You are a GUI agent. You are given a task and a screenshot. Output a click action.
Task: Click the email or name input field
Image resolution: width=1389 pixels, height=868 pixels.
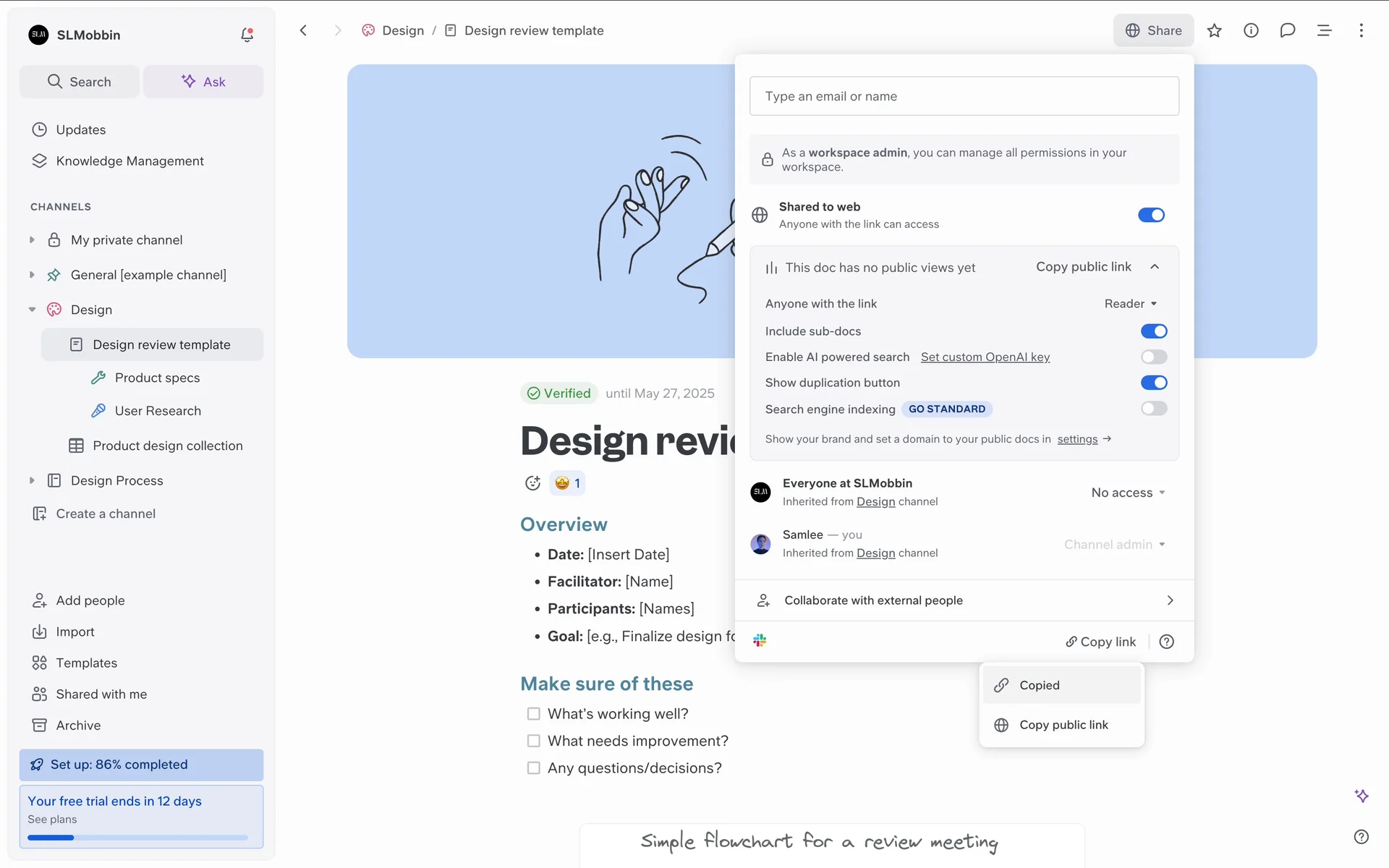pyautogui.click(x=964, y=96)
